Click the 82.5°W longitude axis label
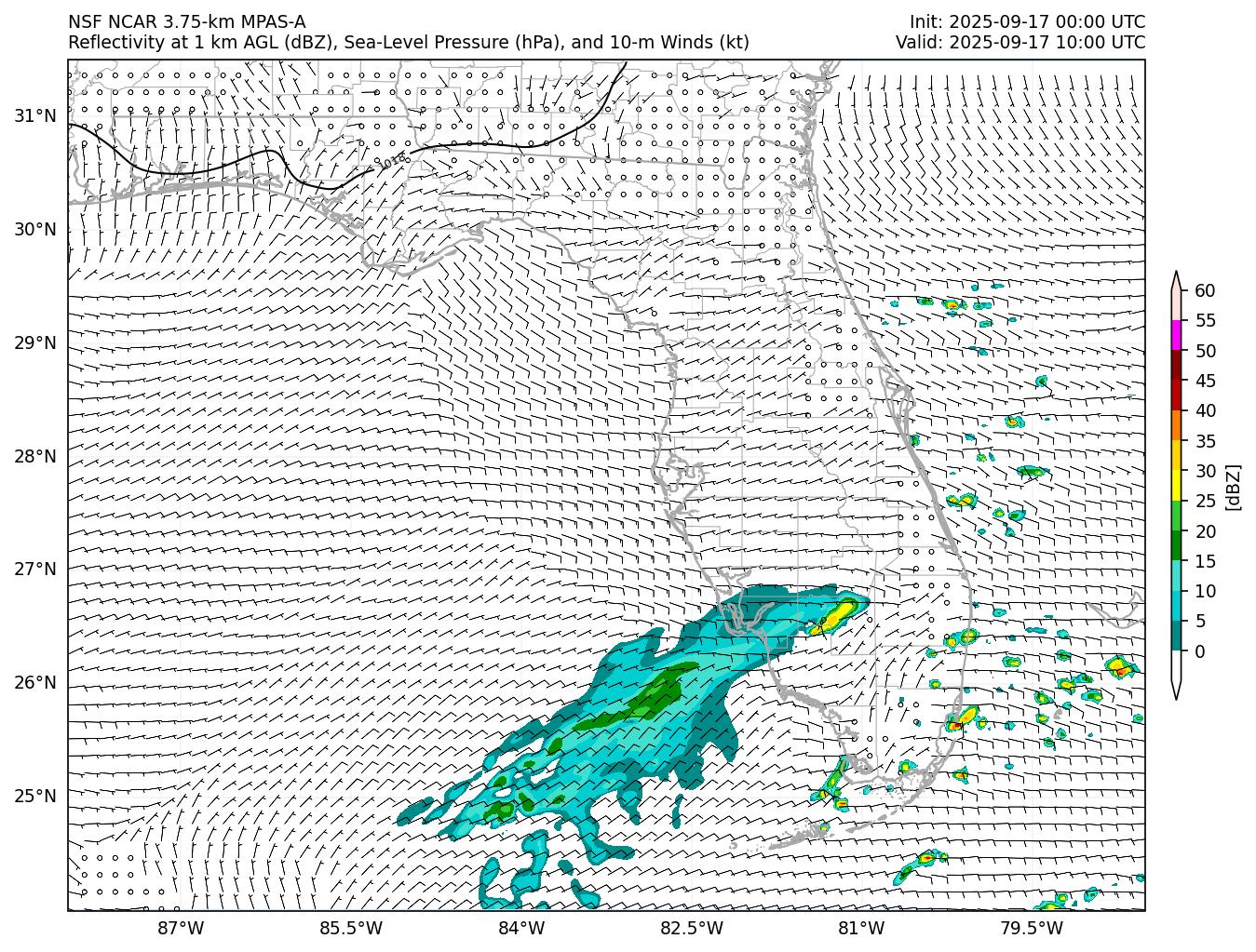 pyautogui.click(x=691, y=929)
